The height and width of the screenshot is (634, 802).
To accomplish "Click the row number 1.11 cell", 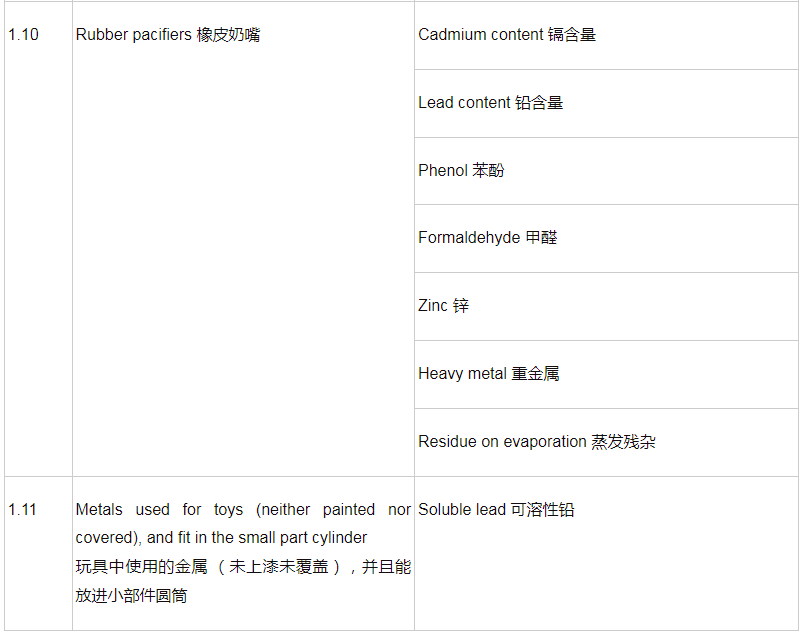I will [x=23, y=510].
